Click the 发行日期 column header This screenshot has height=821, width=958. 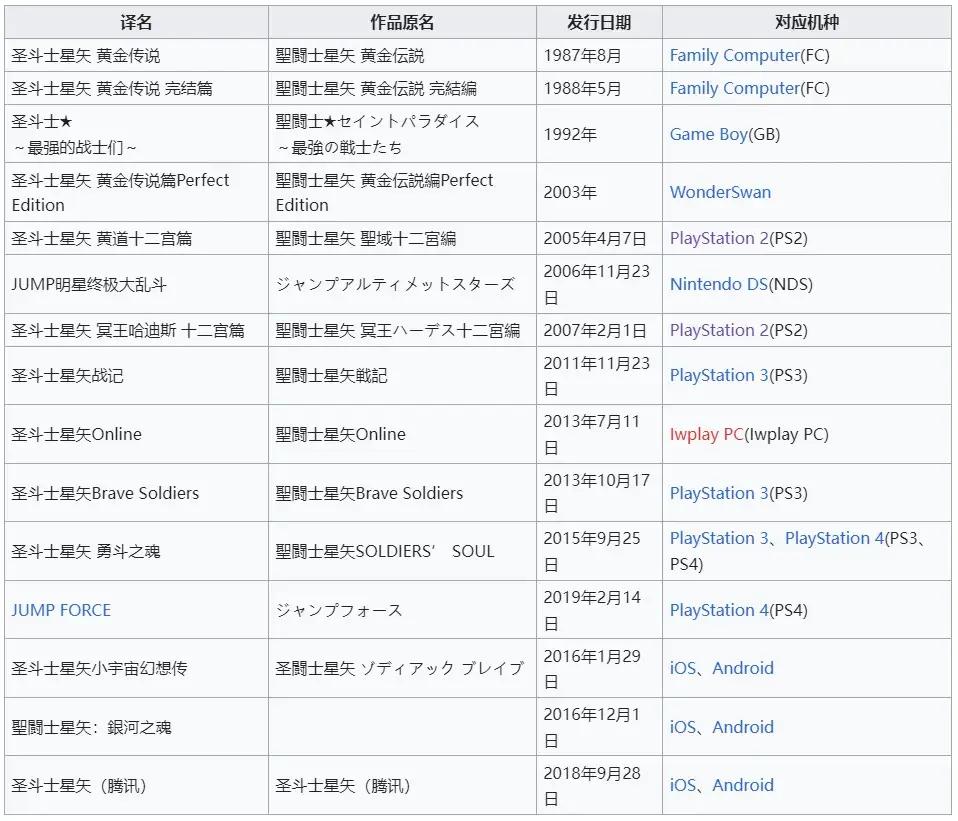click(599, 22)
